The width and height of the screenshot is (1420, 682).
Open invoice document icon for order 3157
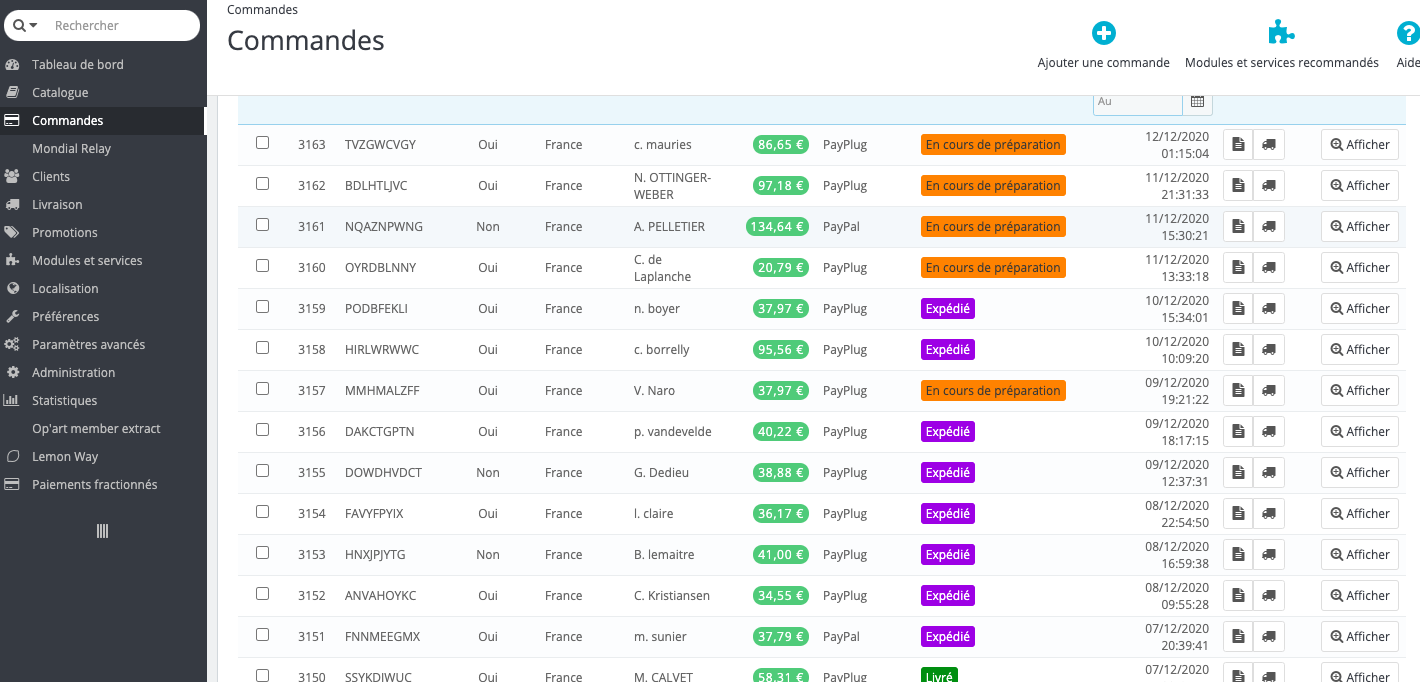click(1238, 391)
